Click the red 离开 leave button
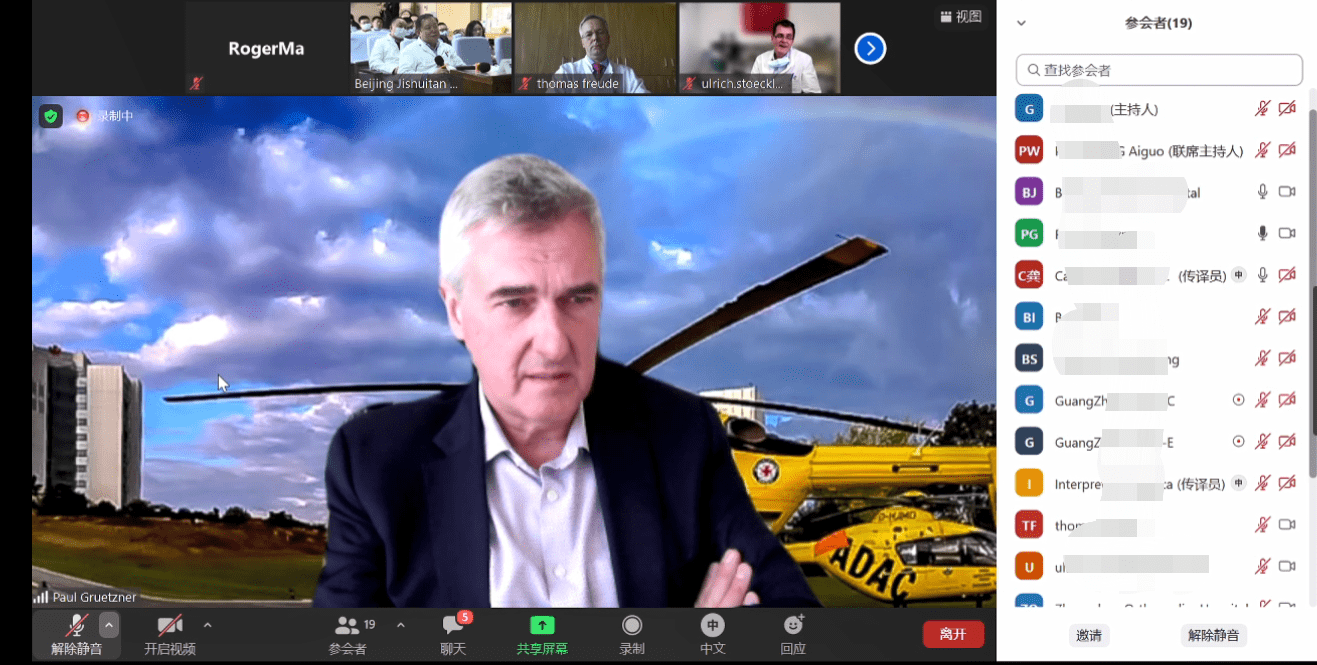Screen dimensions: 1317x665 tap(953, 634)
